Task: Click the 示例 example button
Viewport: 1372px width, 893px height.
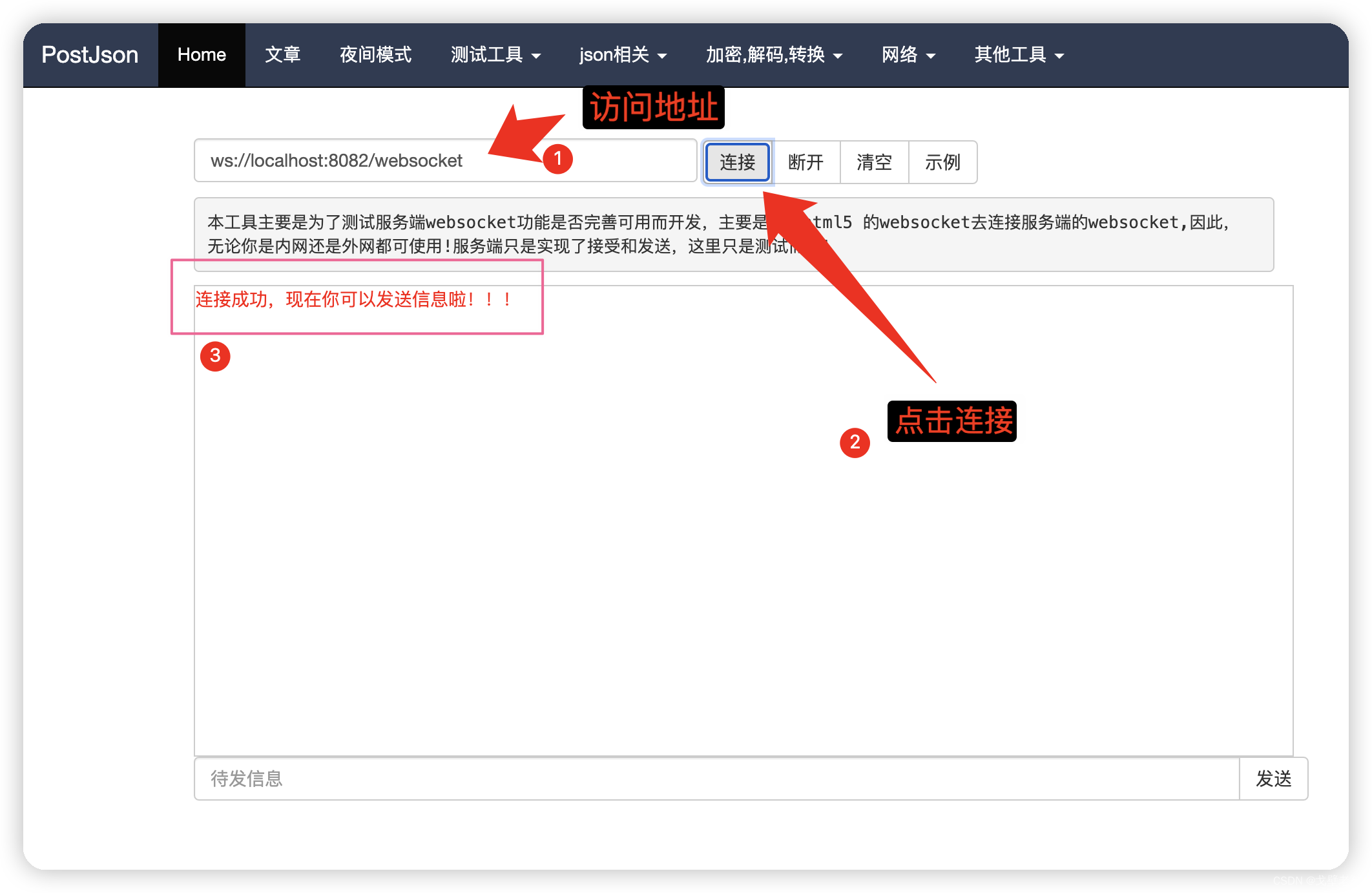Action: [942, 162]
